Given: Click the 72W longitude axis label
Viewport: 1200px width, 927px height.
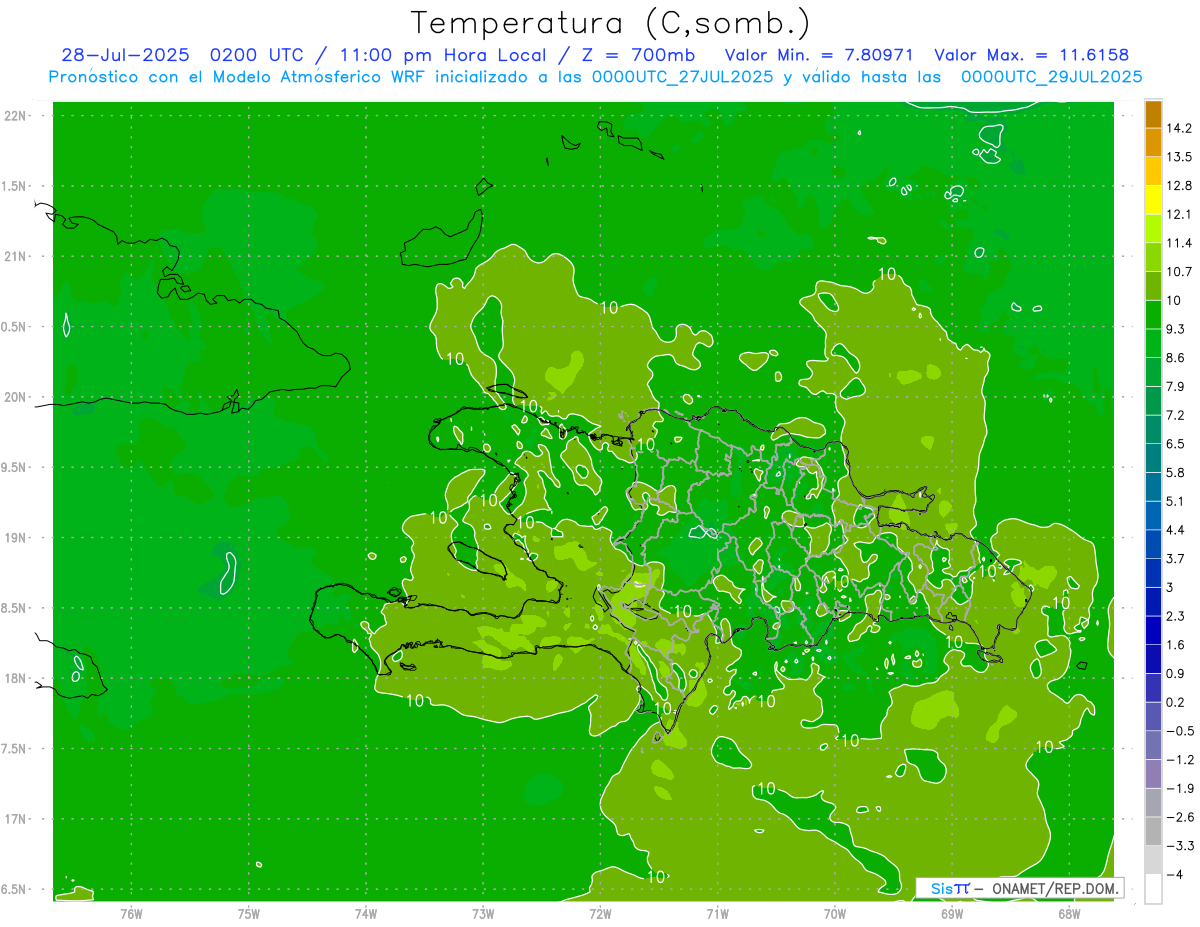Looking at the screenshot, I should coord(600,913).
